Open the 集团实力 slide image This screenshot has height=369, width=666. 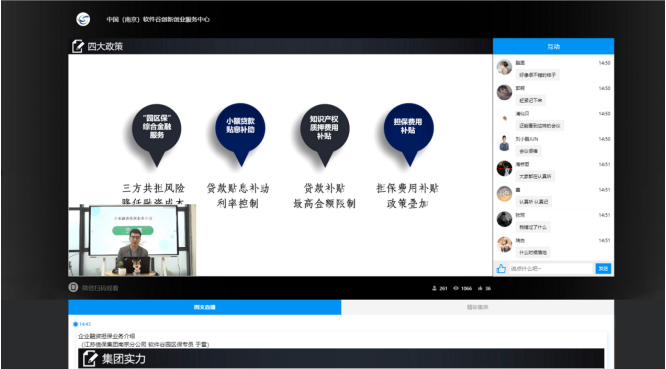341,358
